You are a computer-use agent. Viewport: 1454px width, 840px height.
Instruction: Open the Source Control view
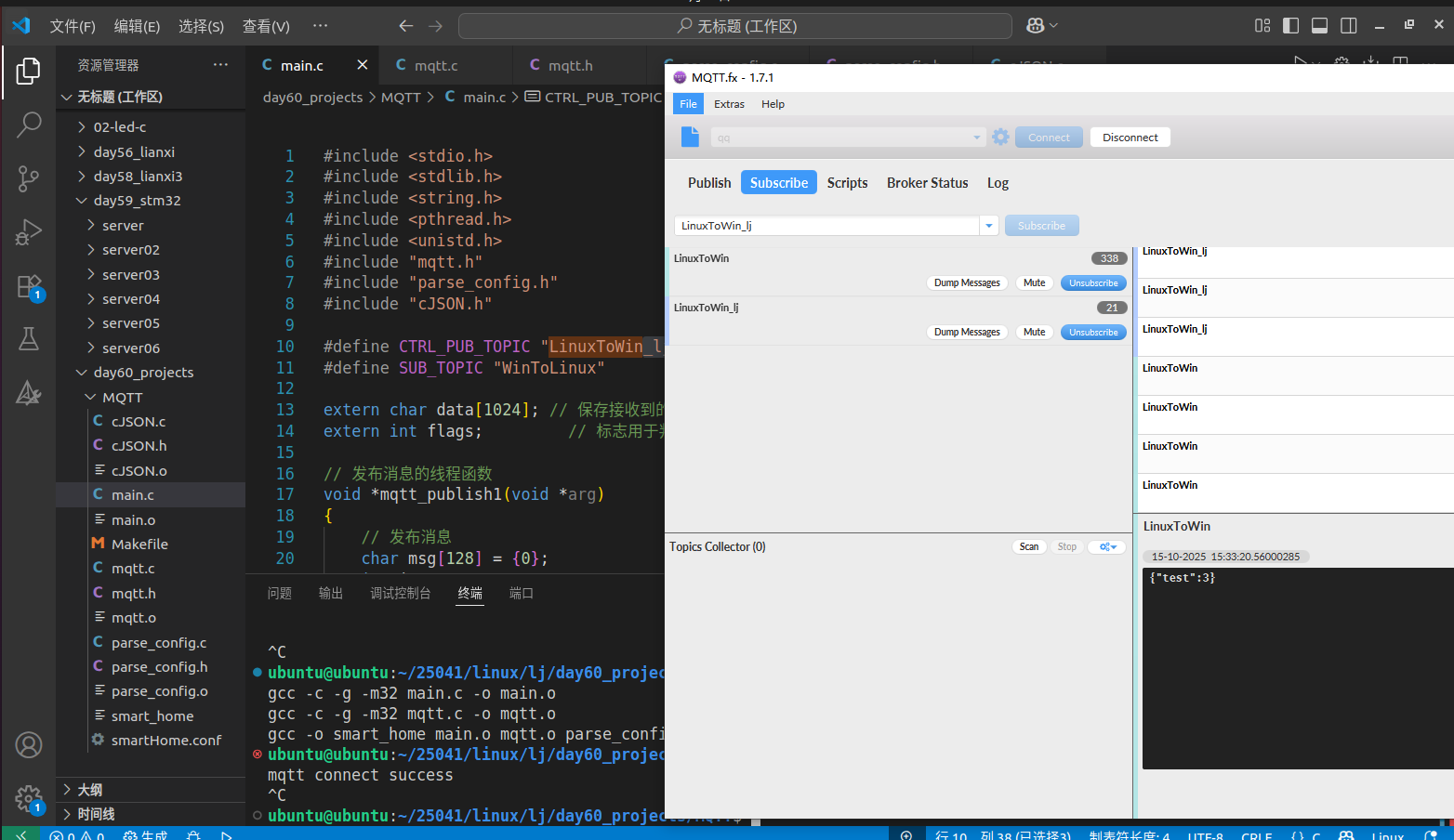[x=29, y=178]
